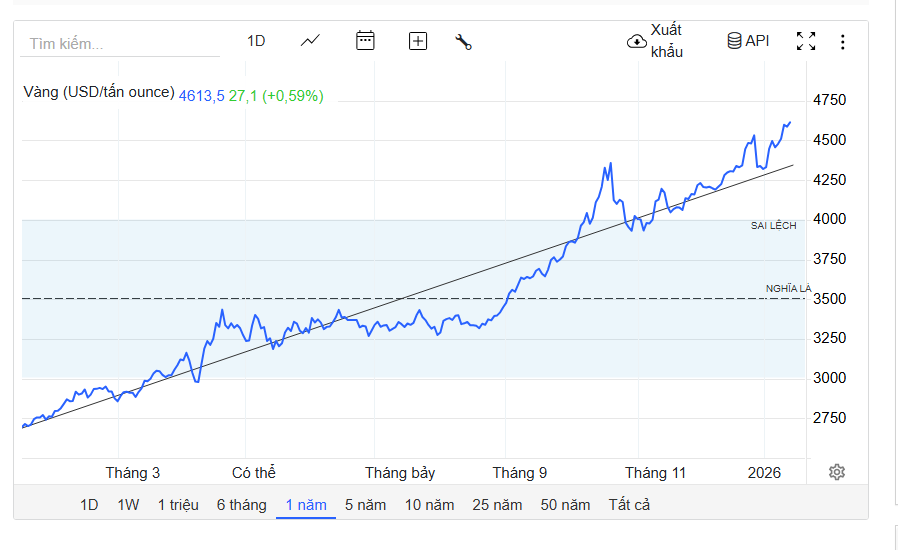Select the 1D time range tab
Image resolution: width=898 pixels, height=550 pixels.
click(89, 505)
